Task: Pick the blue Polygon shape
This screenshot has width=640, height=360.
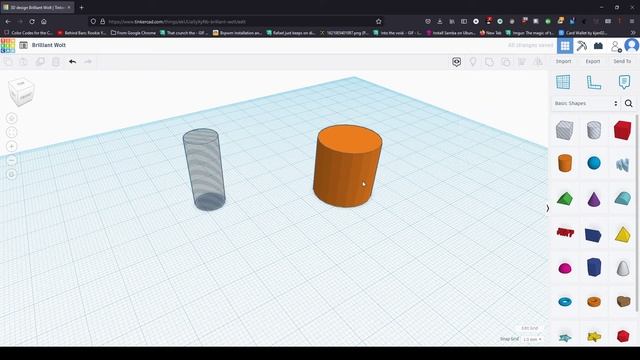Action: (594, 267)
